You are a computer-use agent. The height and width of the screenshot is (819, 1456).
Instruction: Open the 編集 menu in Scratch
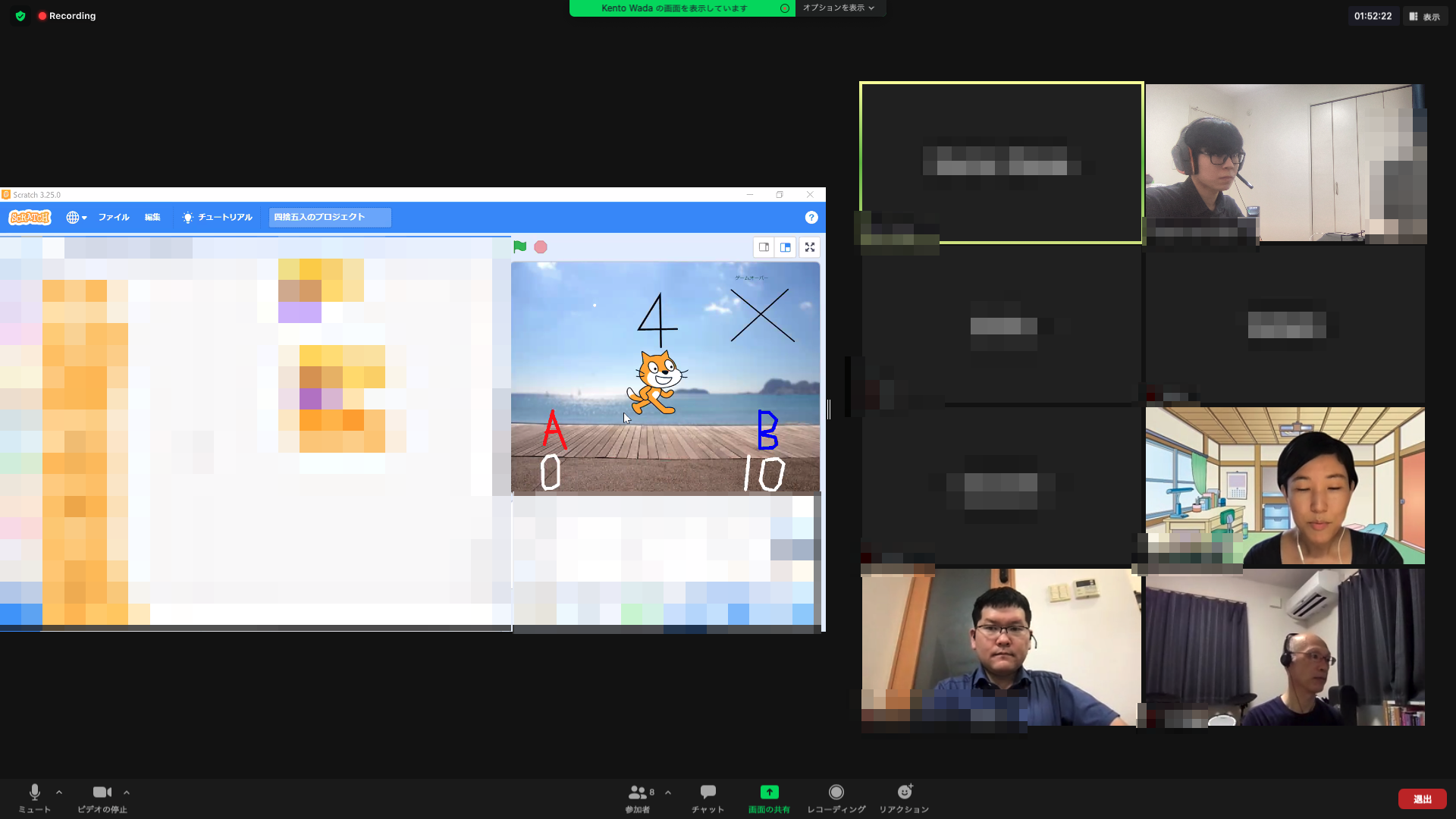(152, 218)
